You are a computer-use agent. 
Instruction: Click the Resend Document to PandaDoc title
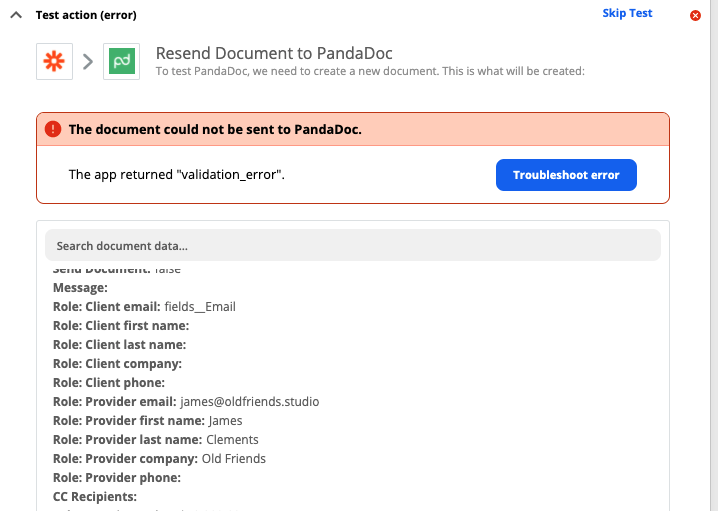click(x=274, y=53)
